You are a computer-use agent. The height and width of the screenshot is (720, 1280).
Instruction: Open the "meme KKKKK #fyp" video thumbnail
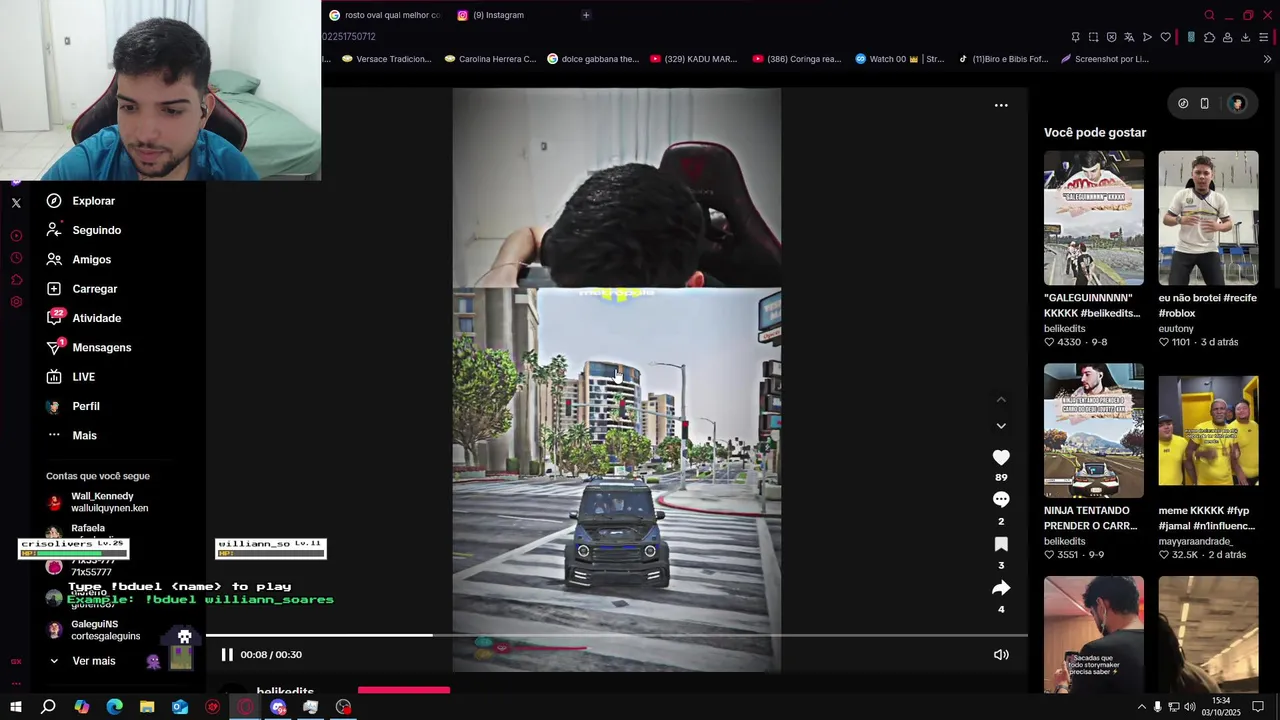click(x=1208, y=431)
